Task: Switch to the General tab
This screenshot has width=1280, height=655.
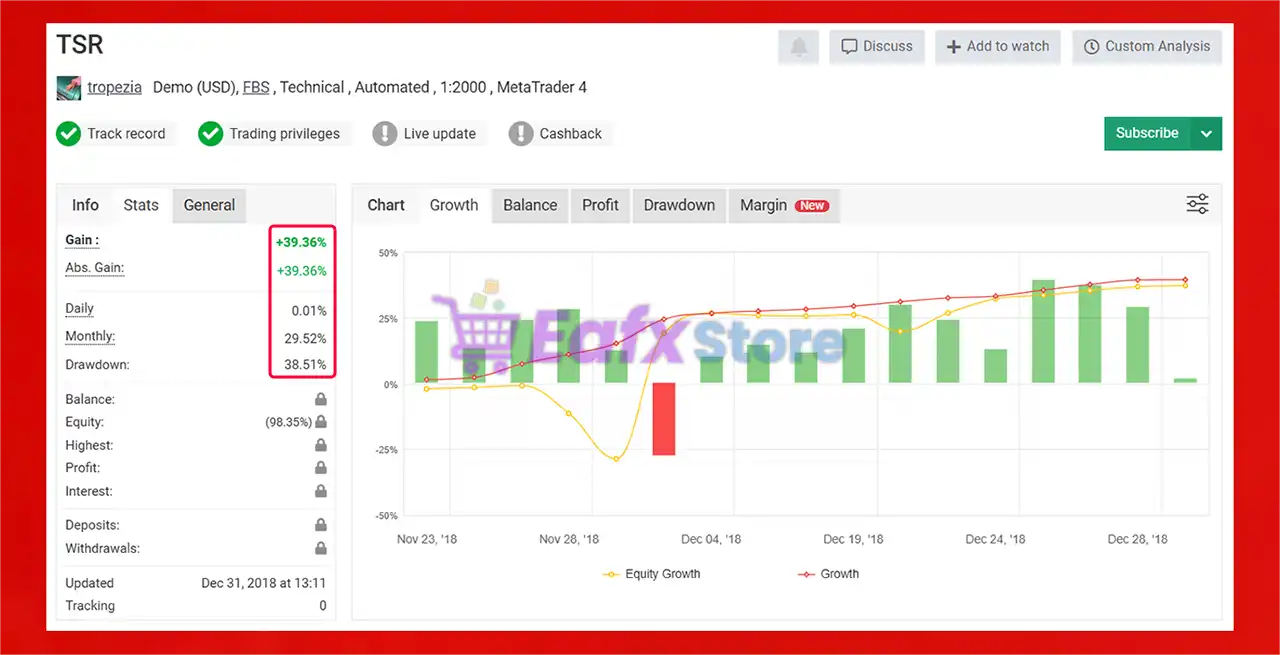Action: (209, 205)
